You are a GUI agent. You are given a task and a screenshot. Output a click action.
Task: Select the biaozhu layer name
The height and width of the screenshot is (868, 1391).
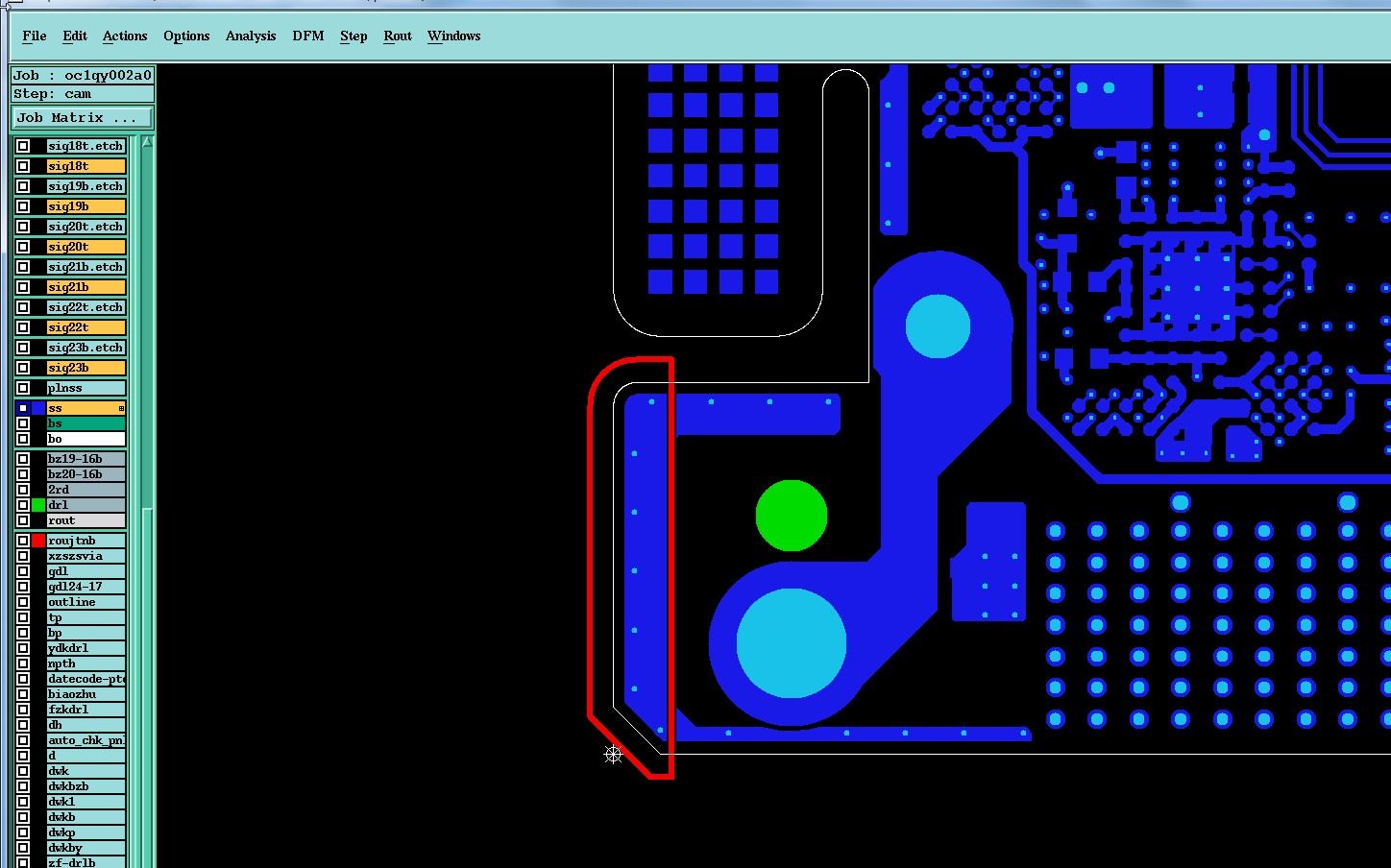point(85,694)
